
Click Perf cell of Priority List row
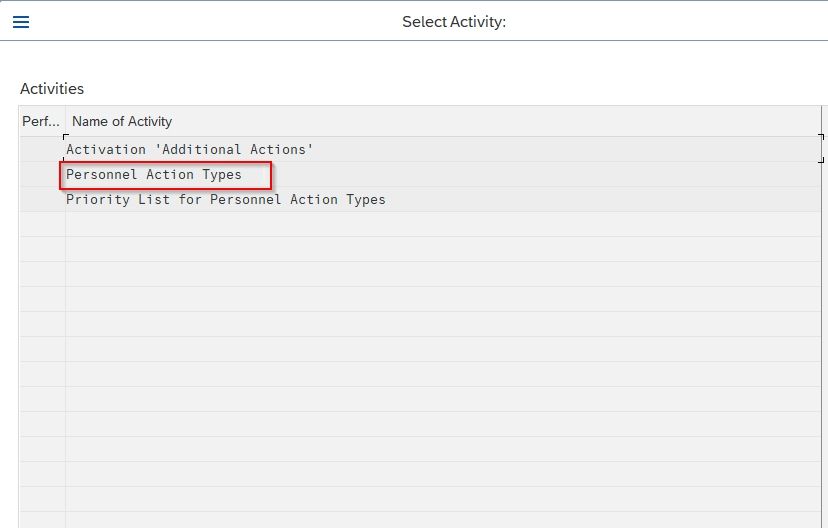[42, 200]
